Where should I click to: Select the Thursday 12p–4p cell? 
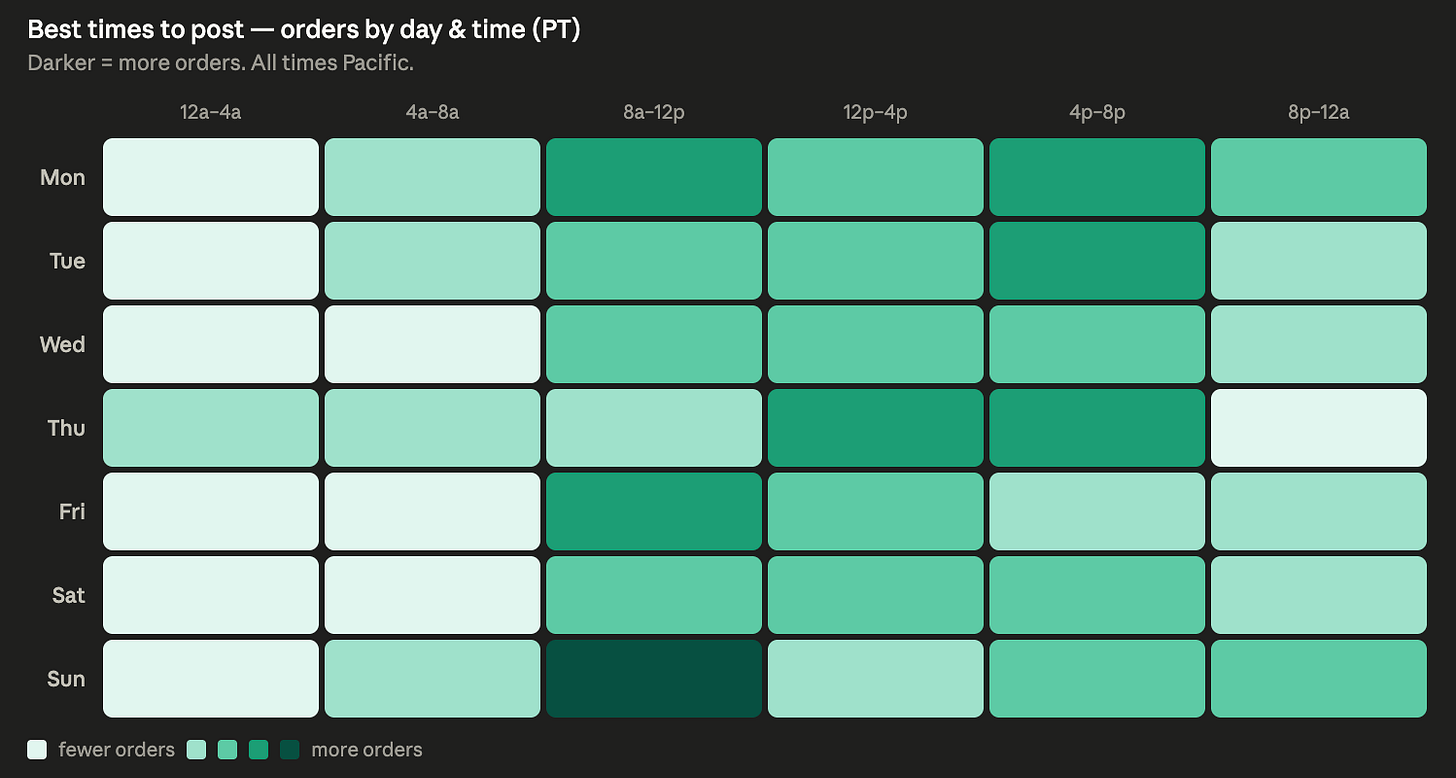coord(876,428)
